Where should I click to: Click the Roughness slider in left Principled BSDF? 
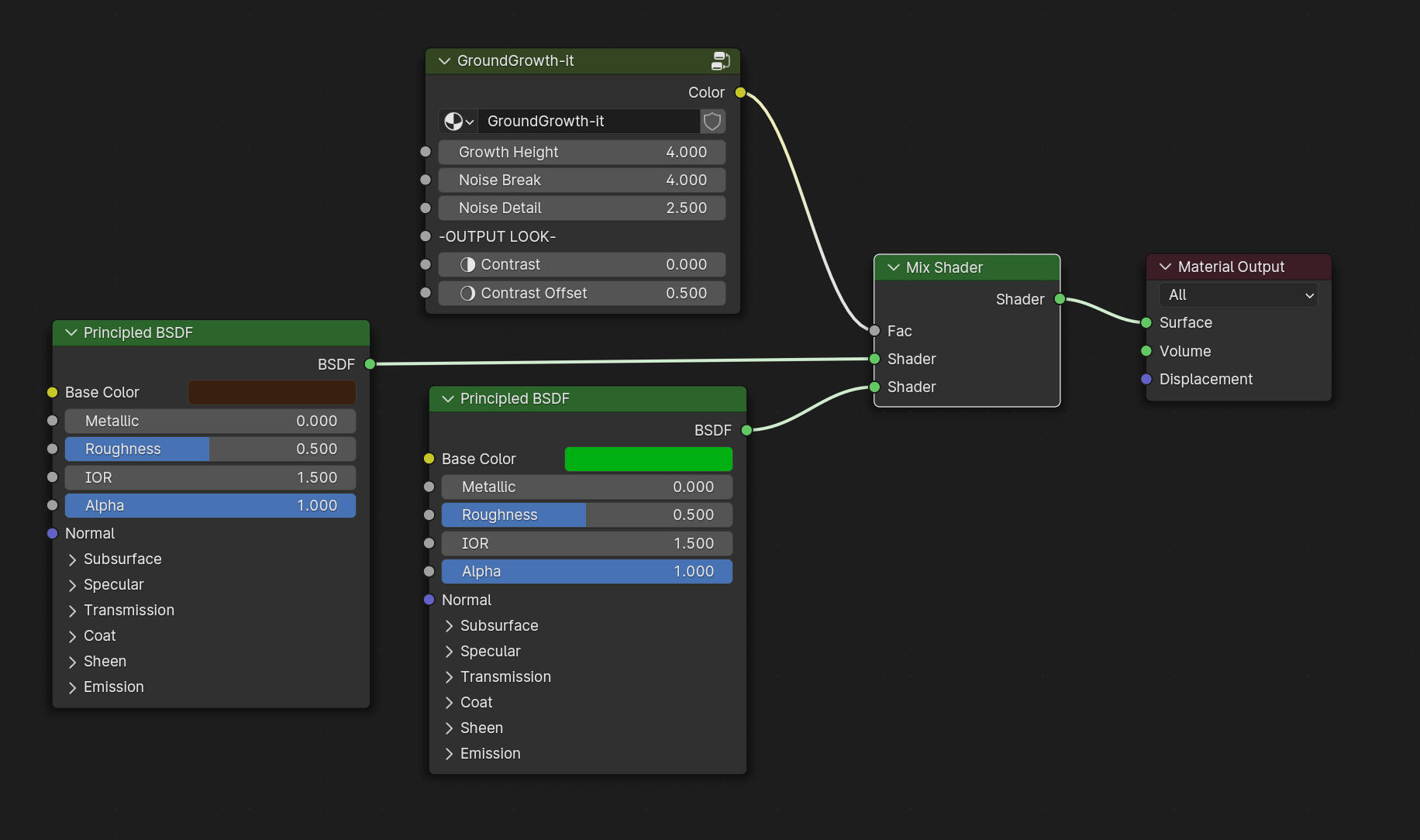click(210, 449)
